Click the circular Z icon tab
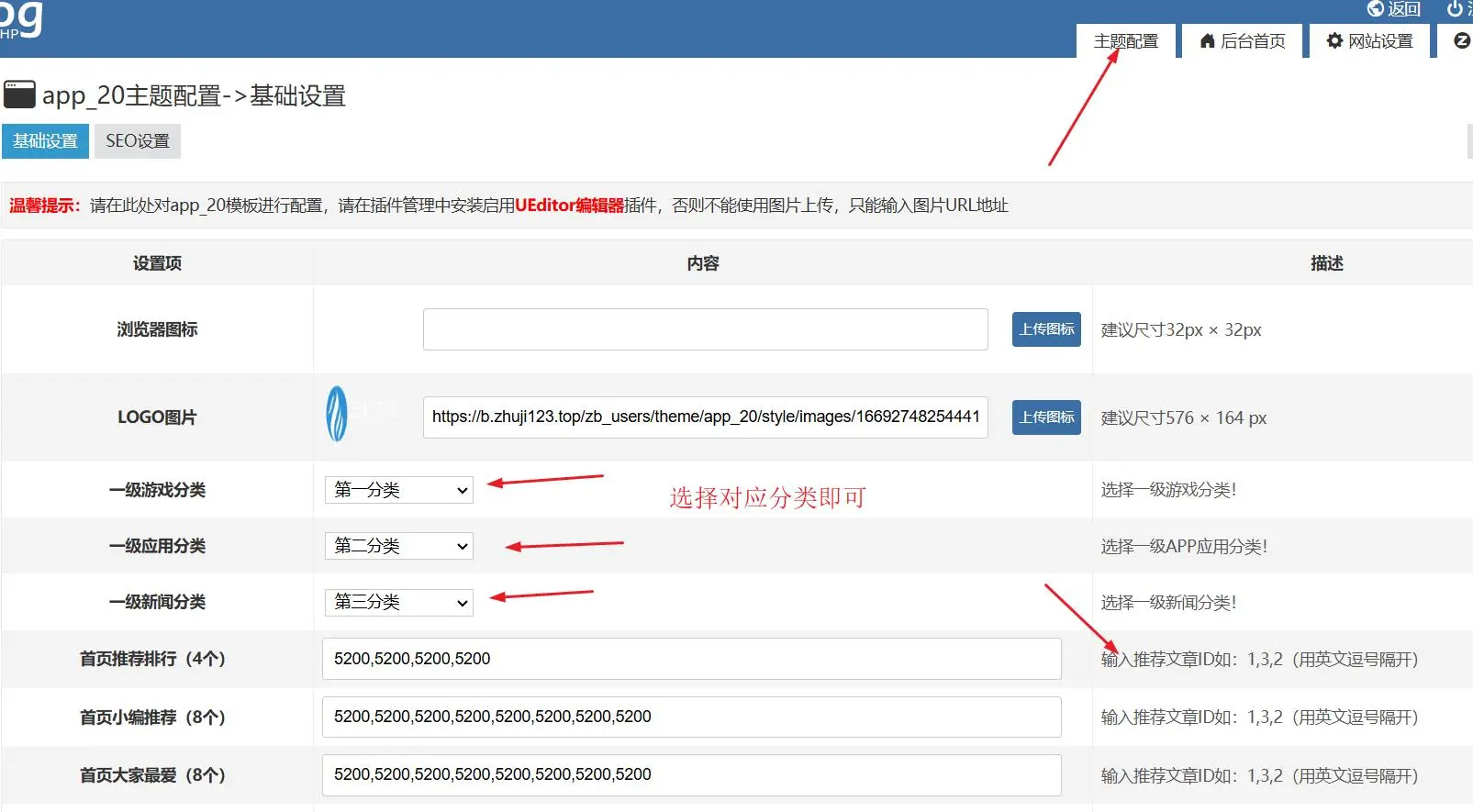The height and width of the screenshot is (812, 1473). point(1462,41)
